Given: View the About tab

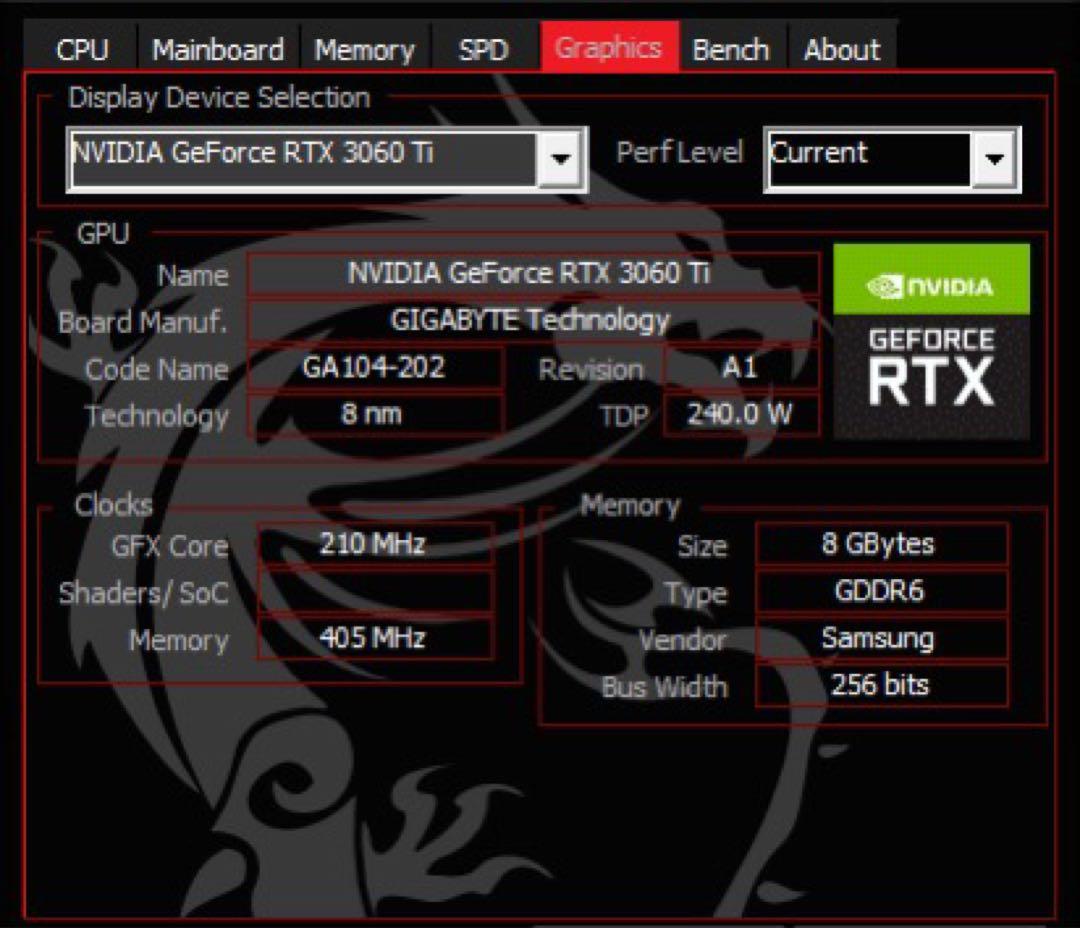Looking at the screenshot, I should 841,46.
